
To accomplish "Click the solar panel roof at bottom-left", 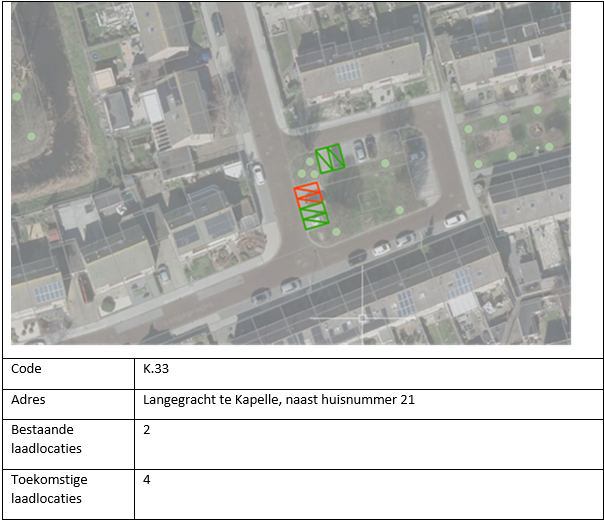I will [45, 292].
